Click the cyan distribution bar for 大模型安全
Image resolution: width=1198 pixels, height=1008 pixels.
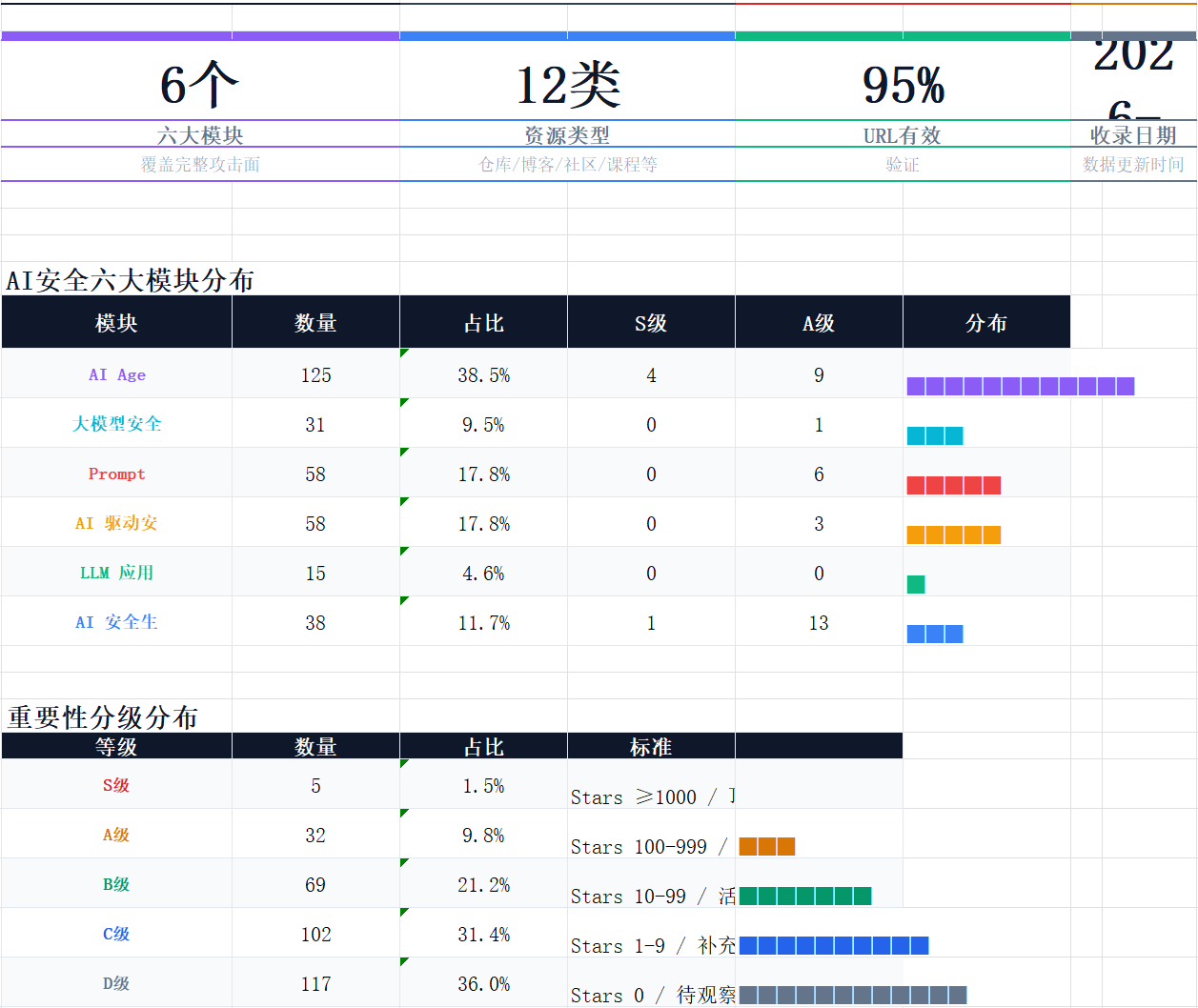(935, 435)
